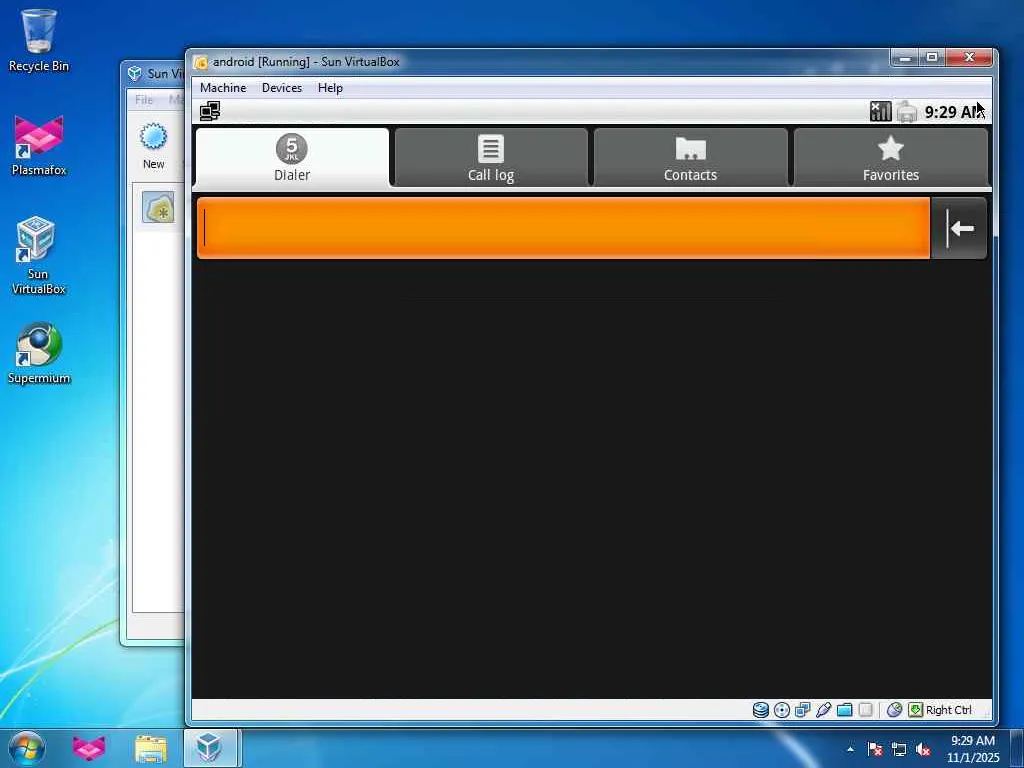
Task: Click the Android battery status icon
Action: pyautogui.click(x=906, y=112)
